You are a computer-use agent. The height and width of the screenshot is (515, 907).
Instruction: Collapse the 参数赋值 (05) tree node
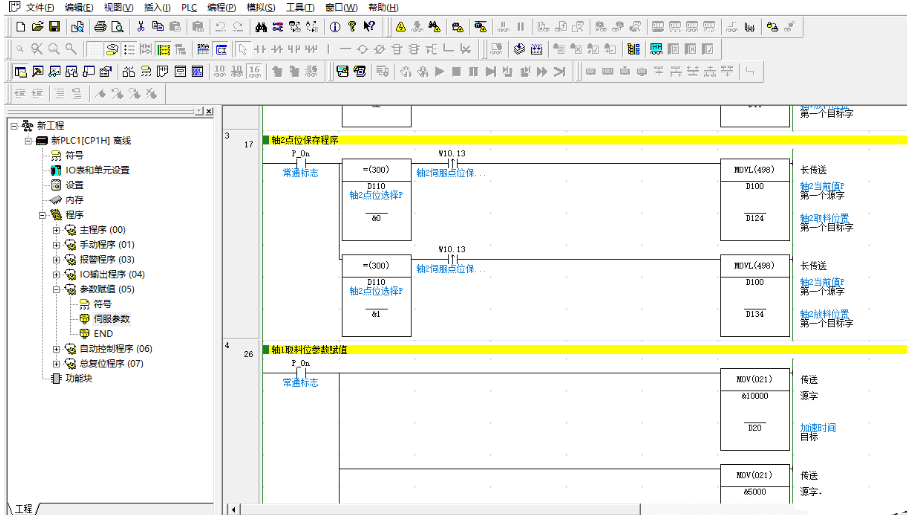(57, 289)
